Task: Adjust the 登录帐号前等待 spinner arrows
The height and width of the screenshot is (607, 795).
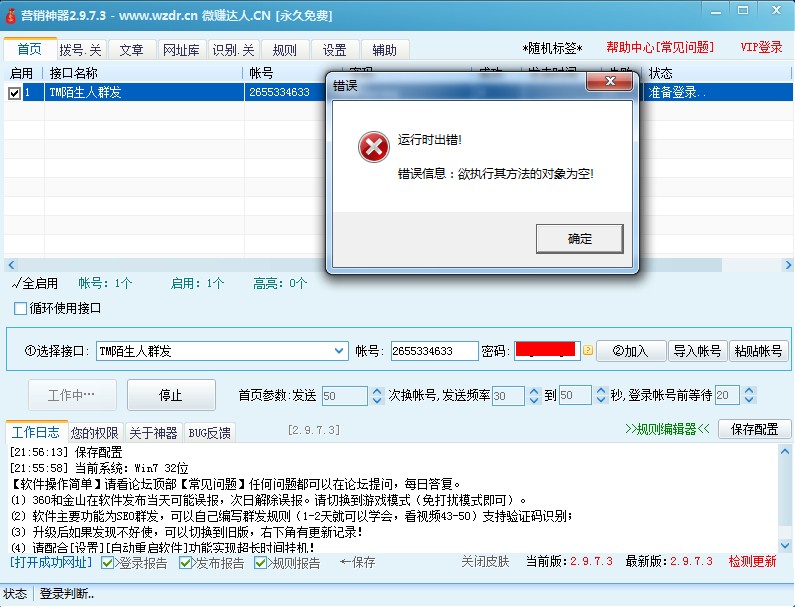Action: click(x=749, y=396)
